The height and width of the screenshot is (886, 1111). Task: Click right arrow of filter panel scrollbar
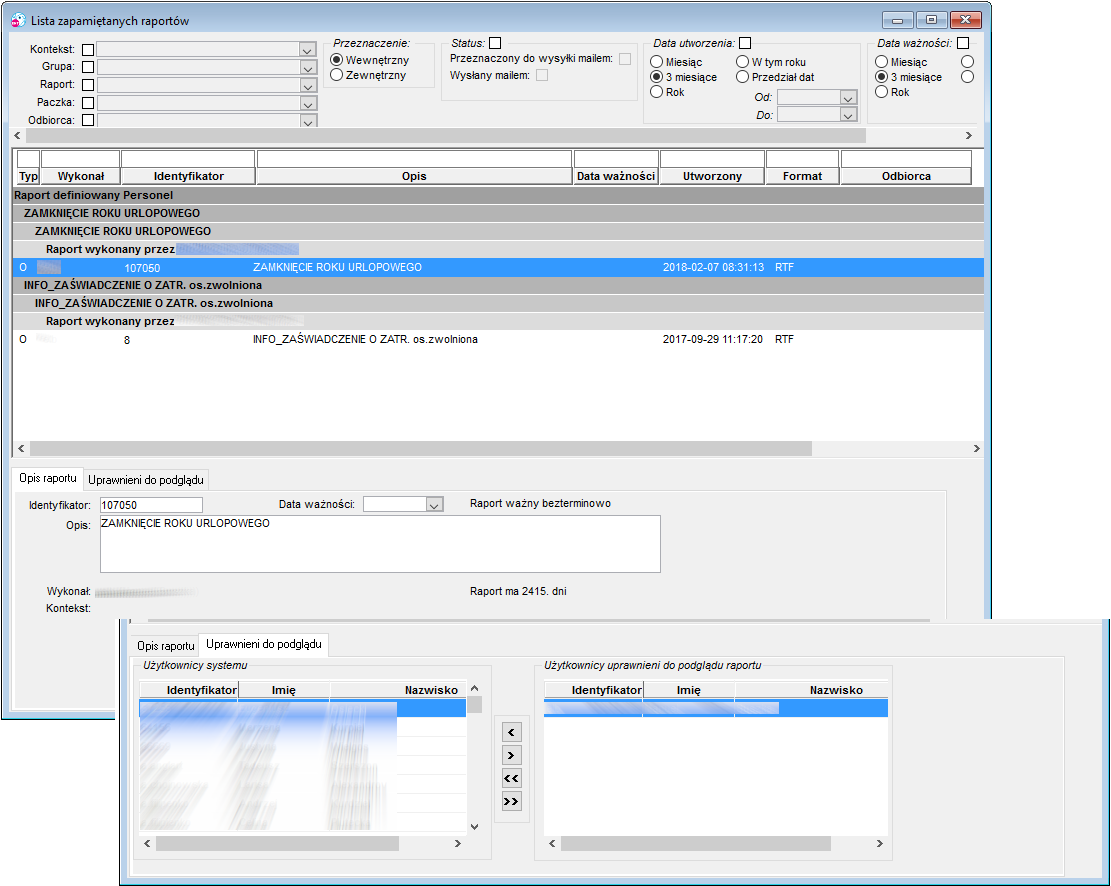click(969, 135)
